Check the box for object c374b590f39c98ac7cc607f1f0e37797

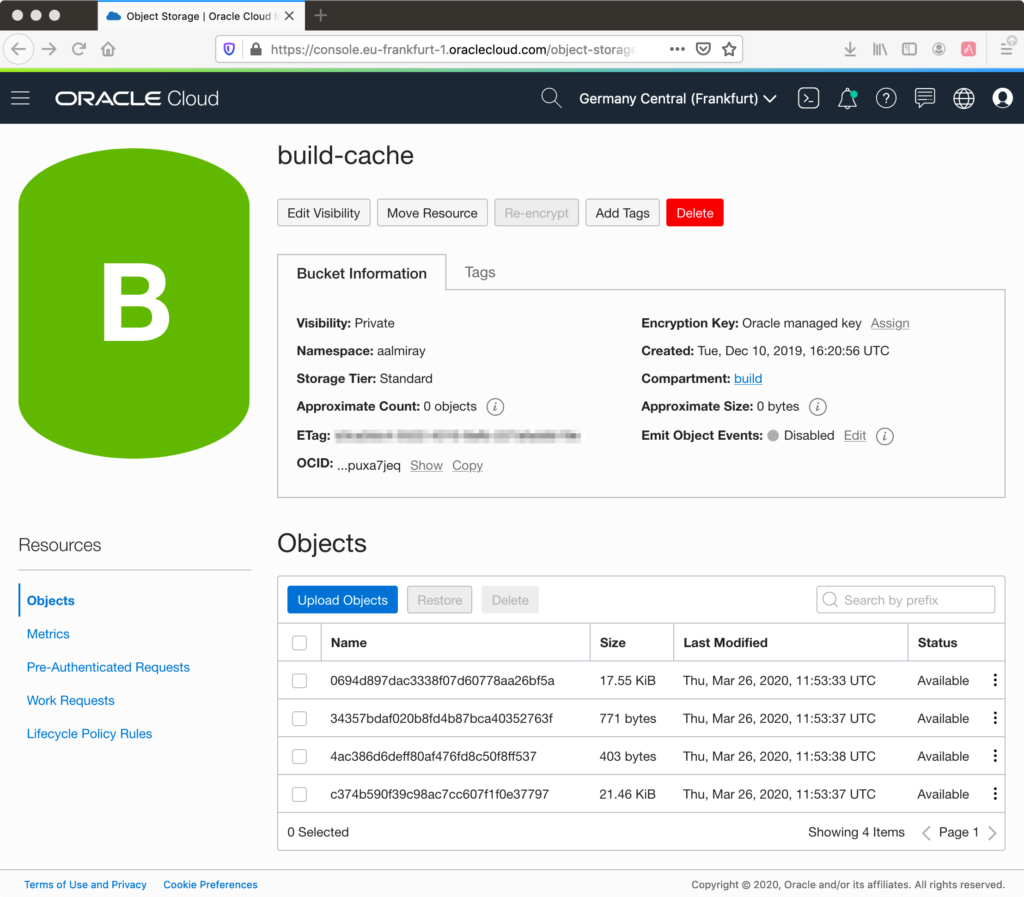click(299, 794)
